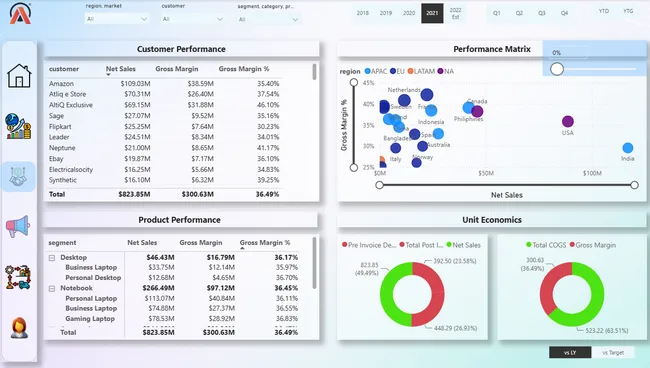The image size is (650, 368).
Task: Select the LATAM legend entry
Action: click(421, 71)
